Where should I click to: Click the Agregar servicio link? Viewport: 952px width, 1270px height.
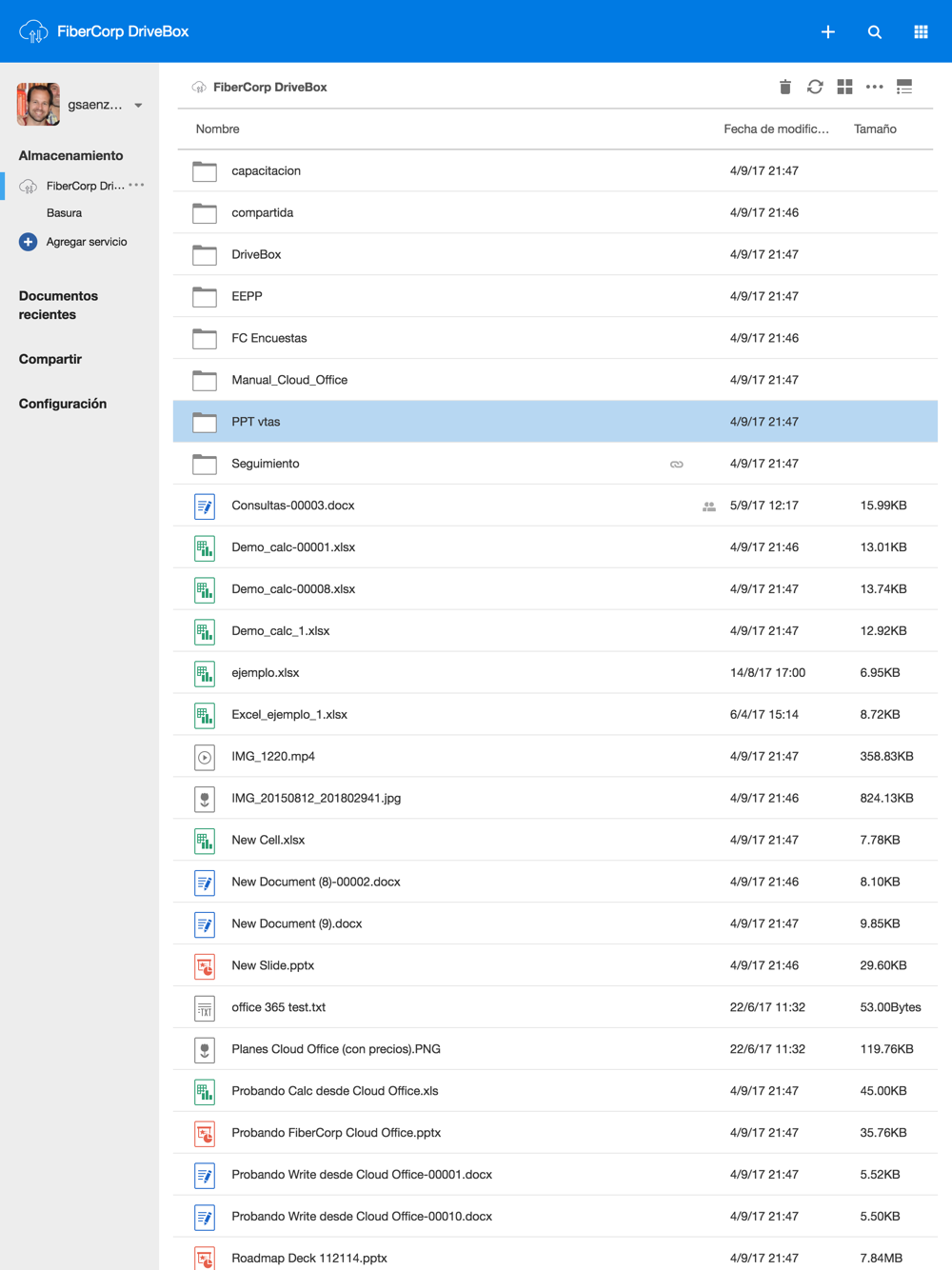click(87, 242)
